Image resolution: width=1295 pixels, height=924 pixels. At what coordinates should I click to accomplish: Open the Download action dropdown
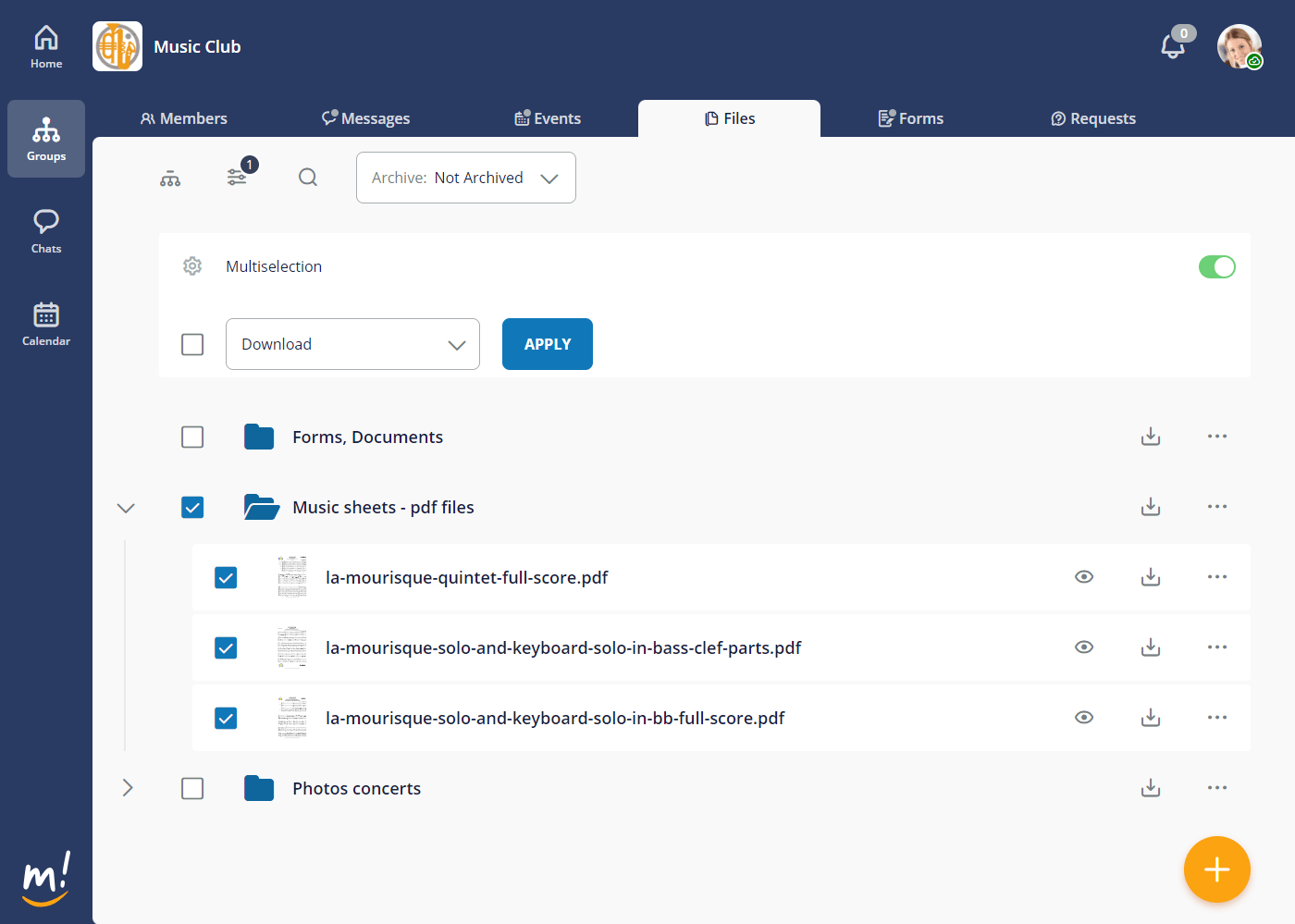[352, 344]
